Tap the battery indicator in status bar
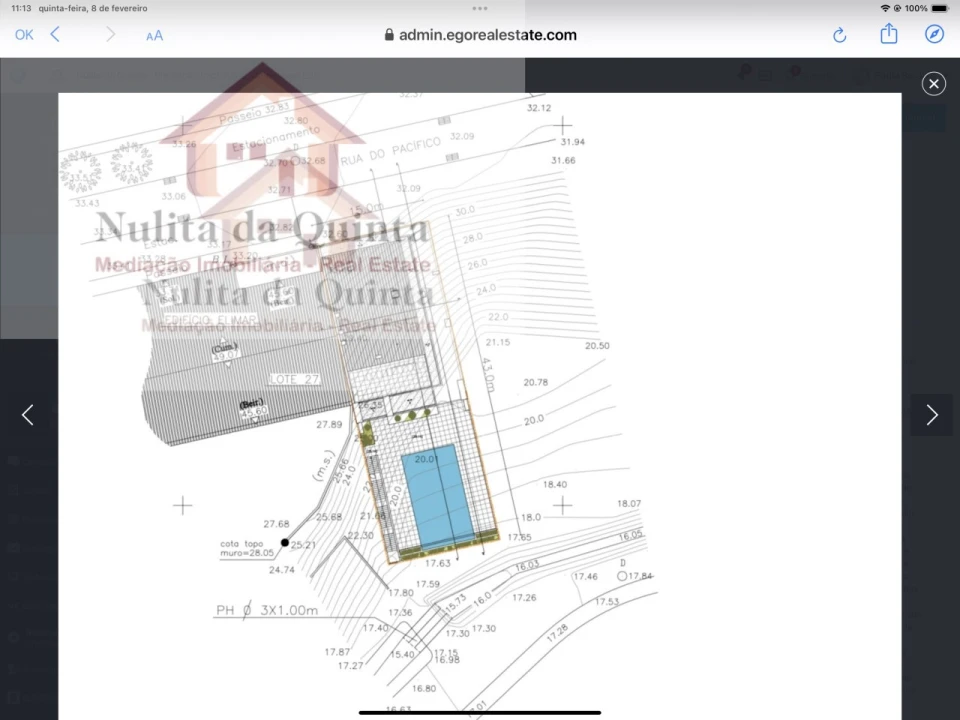960x720 pixels. (939, 8)
